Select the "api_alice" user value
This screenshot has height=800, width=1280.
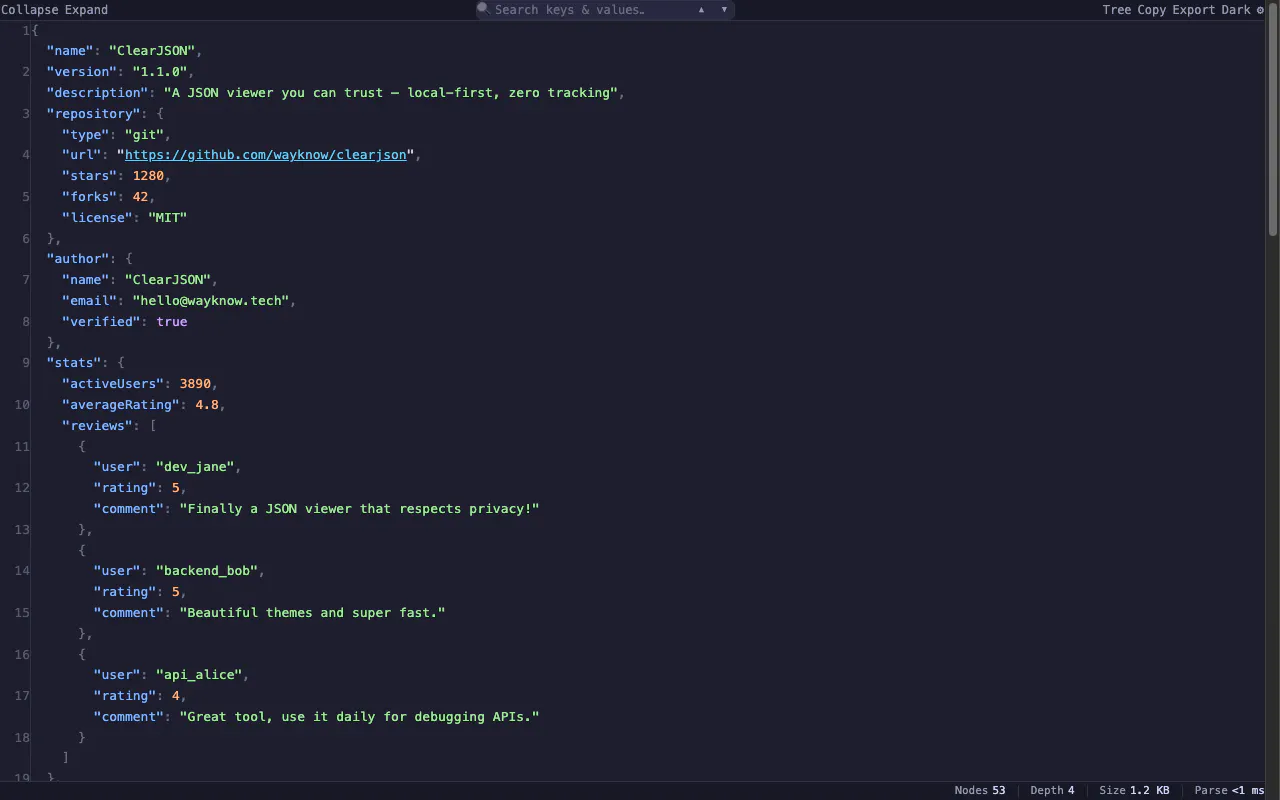(x=199, y=675)
